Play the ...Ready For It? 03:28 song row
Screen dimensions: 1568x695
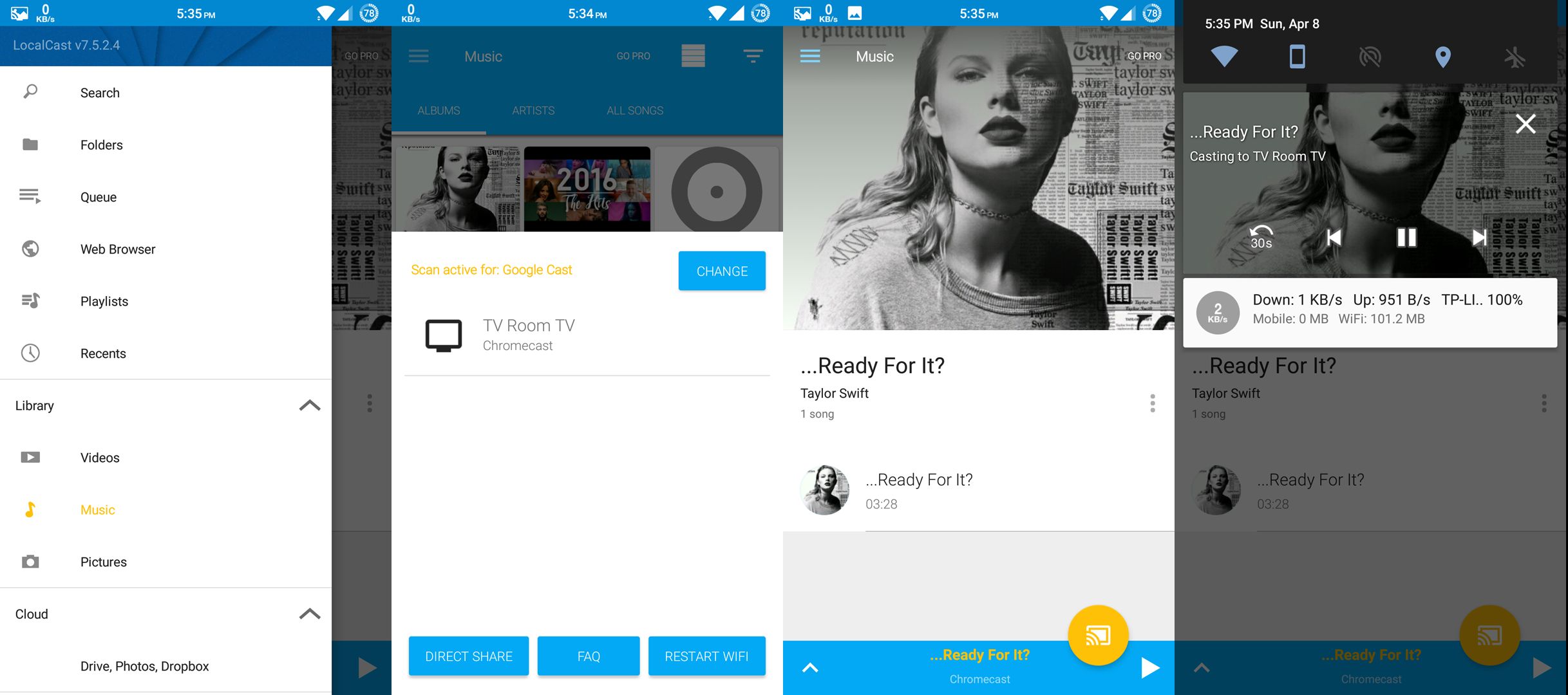pyautogui.click(x=979, y=491)
